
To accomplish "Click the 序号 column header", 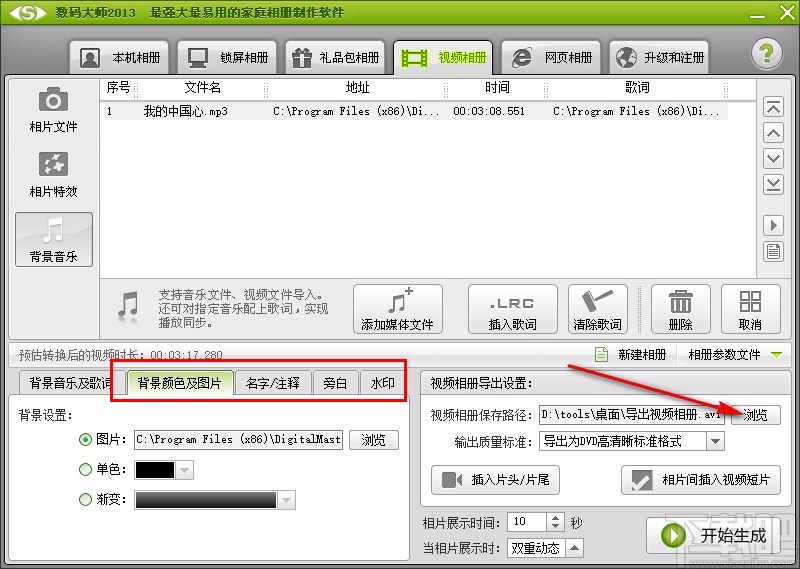I will [118, 88].
